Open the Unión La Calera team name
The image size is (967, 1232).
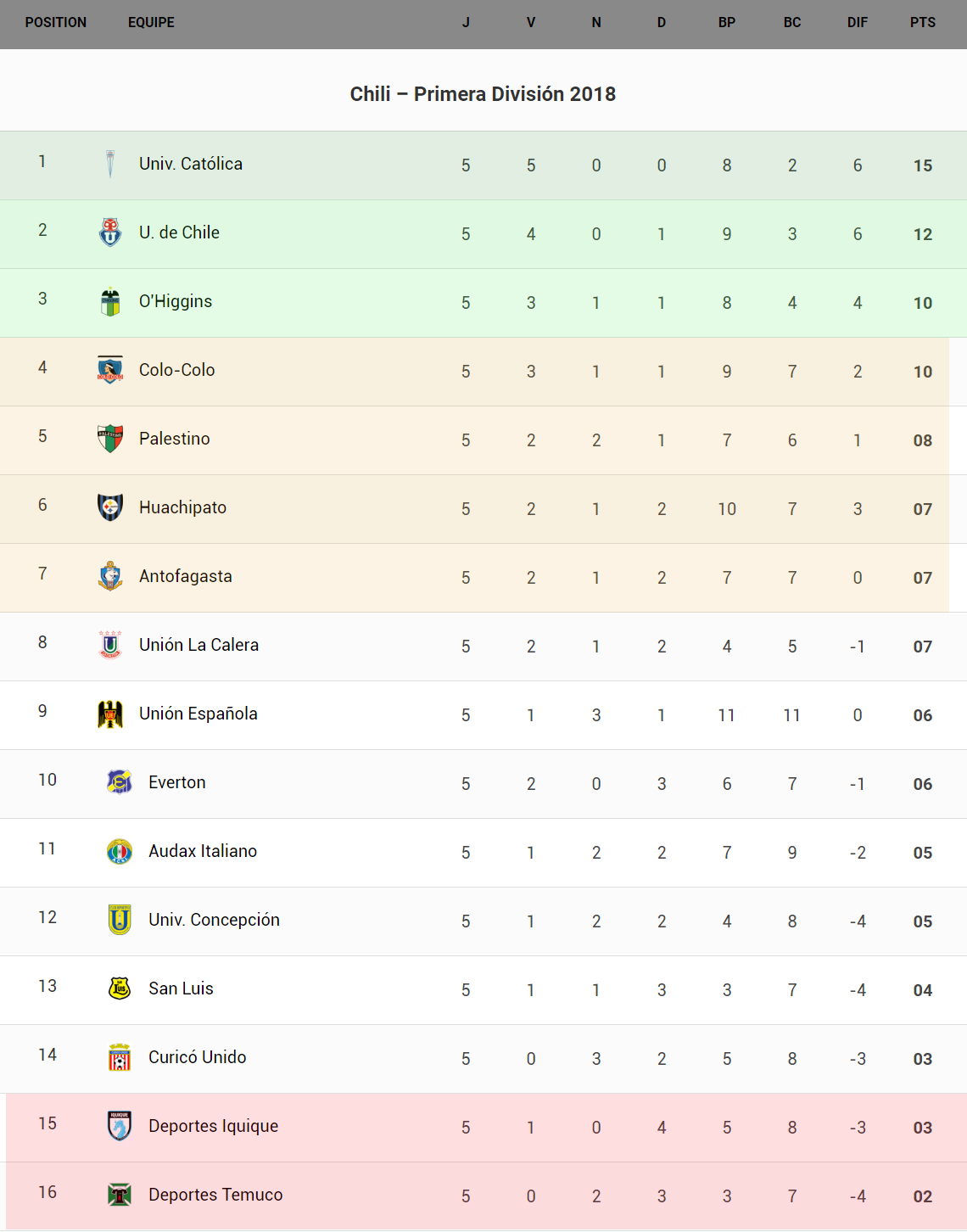pos(198,645)
